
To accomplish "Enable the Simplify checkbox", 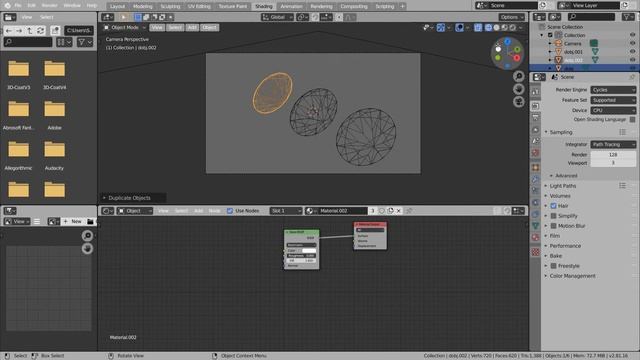I will (x=553, y=216).
